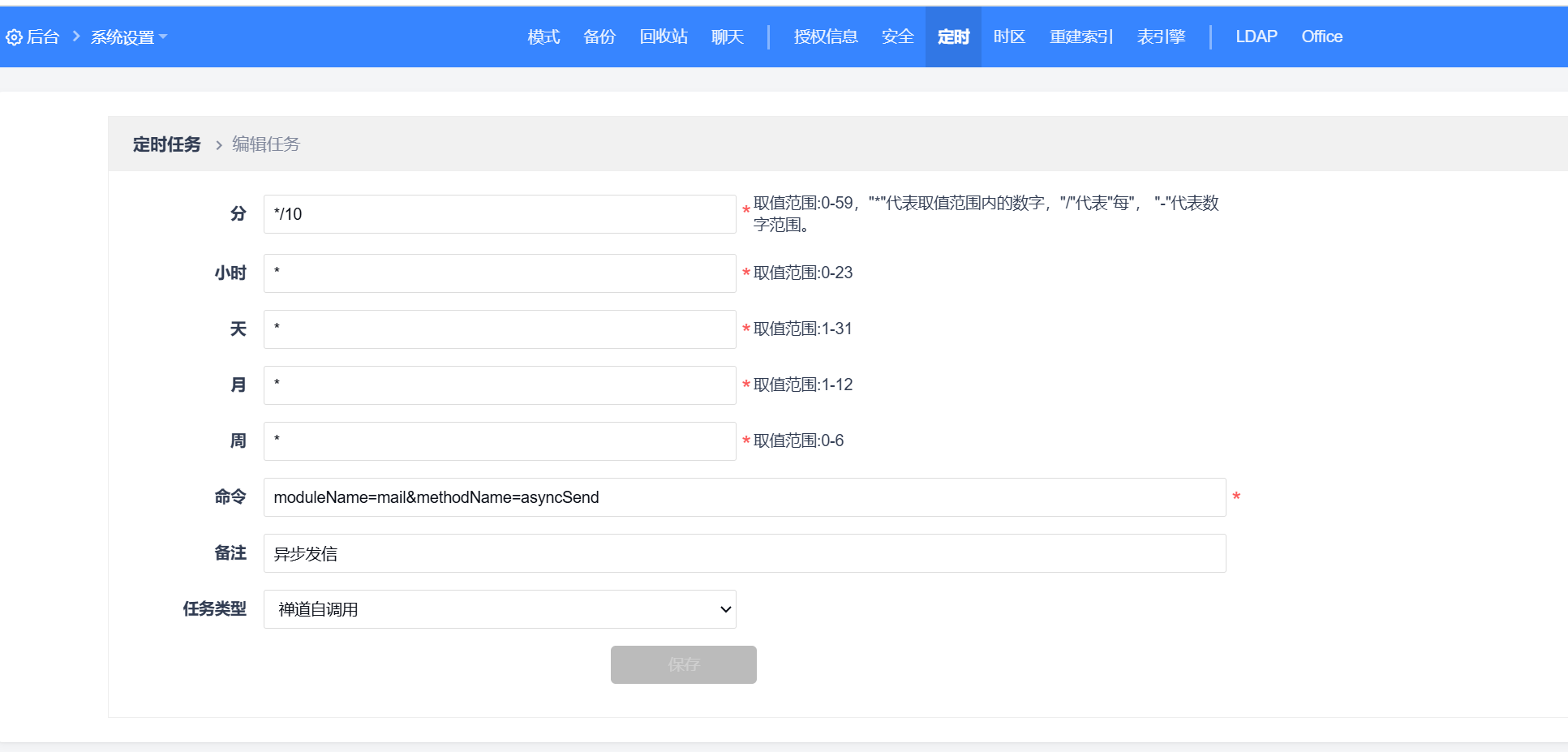Click the 取值范围:0-23 hint text
This screenshot has width=1568, height=752.
point(803,273)
